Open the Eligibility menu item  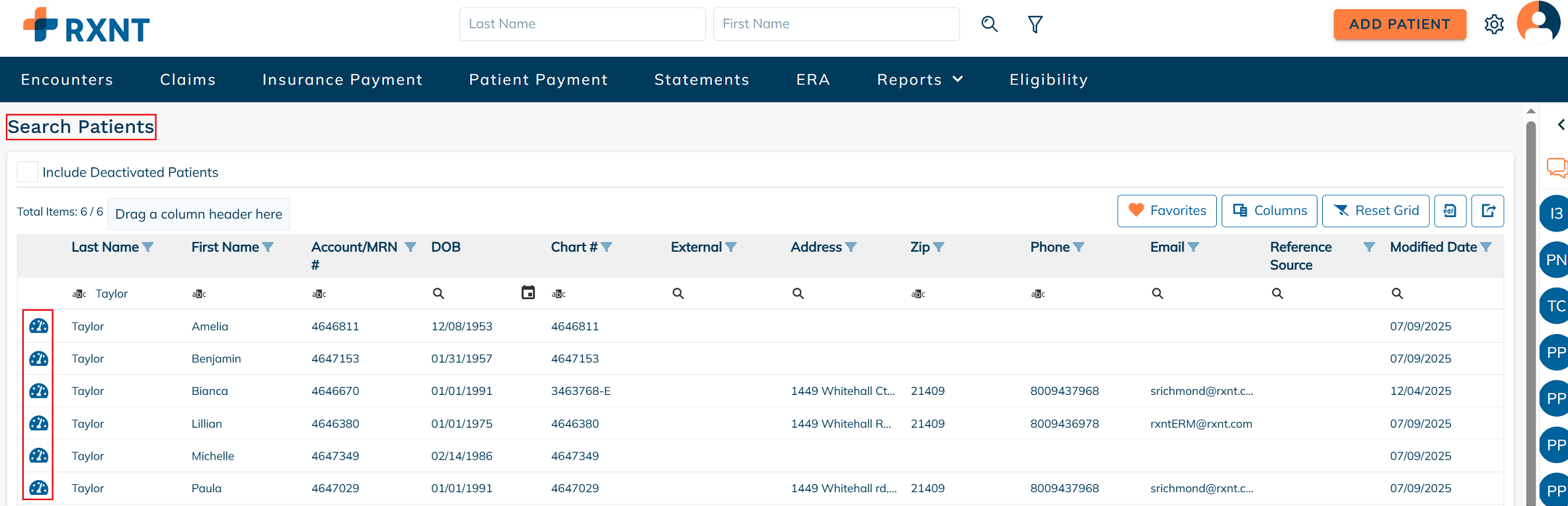[x=1048, y=79]
